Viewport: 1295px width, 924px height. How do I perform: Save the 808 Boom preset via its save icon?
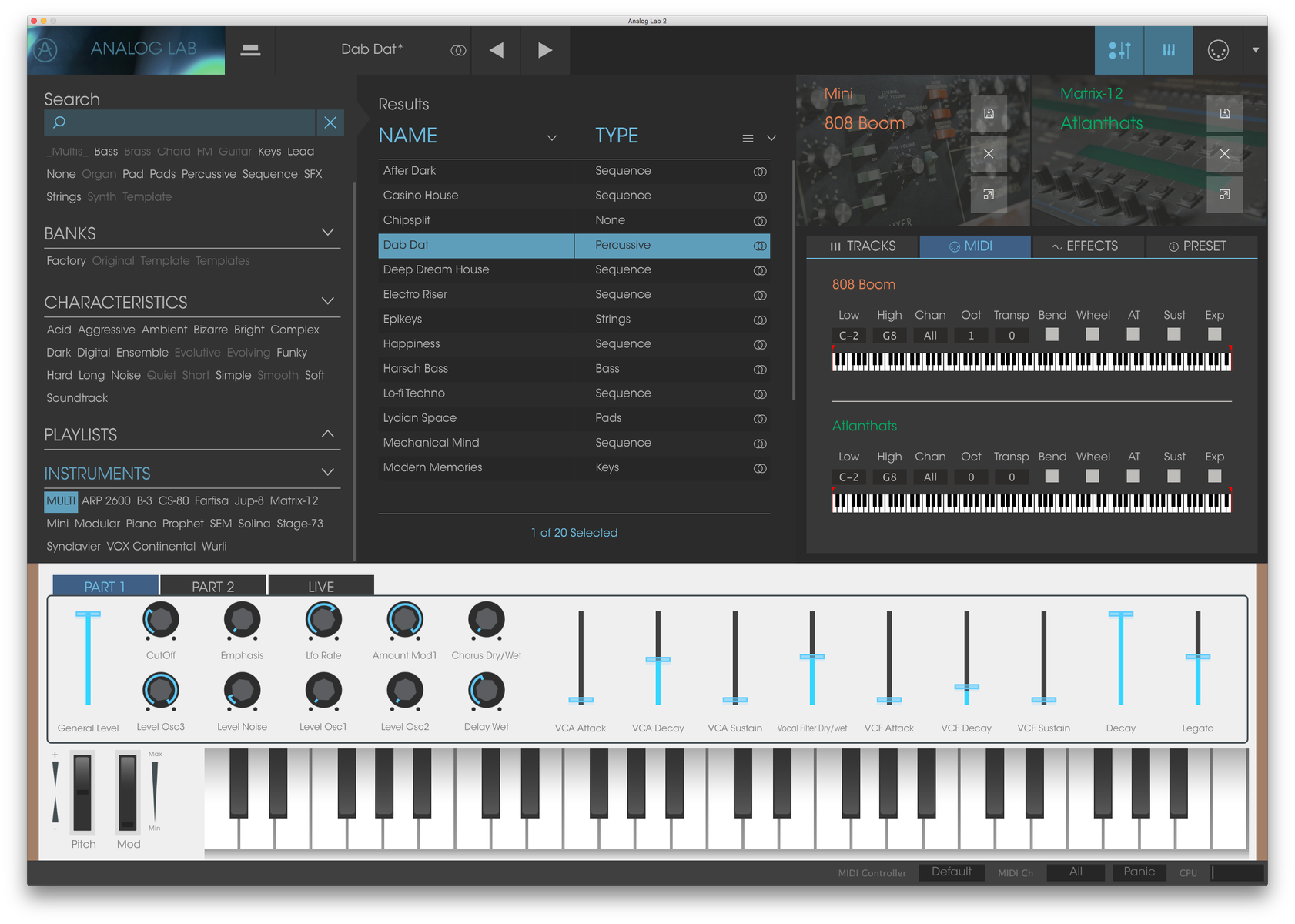[x=989, y=112]
